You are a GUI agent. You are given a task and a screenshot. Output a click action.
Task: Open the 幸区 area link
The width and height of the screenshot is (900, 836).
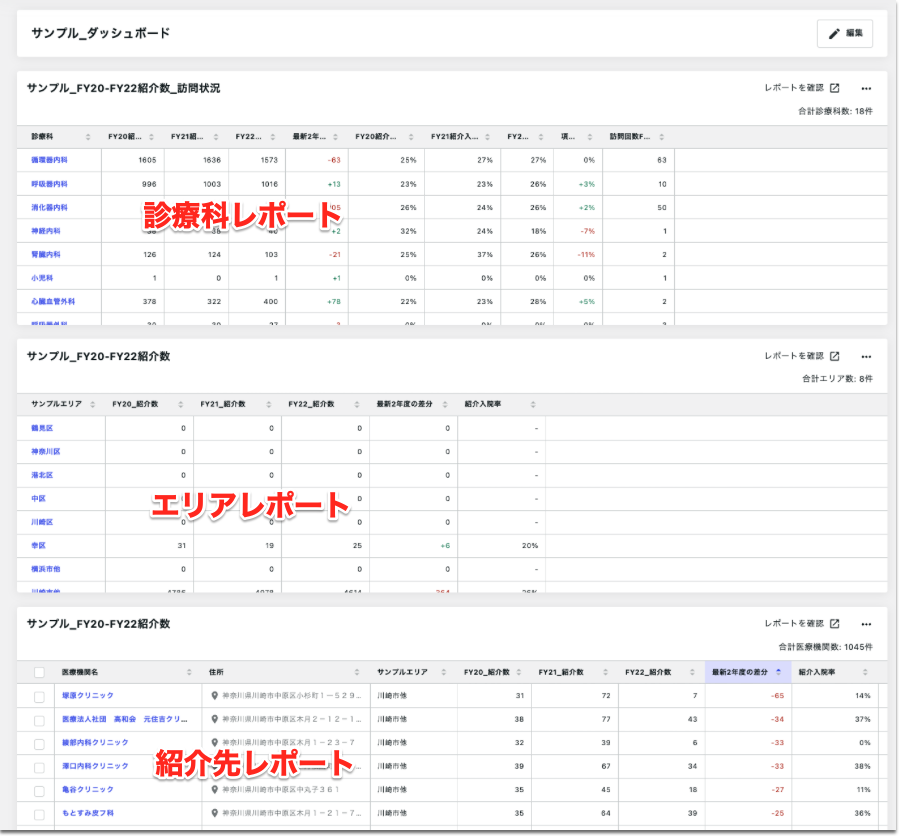(x=38, y=546)
